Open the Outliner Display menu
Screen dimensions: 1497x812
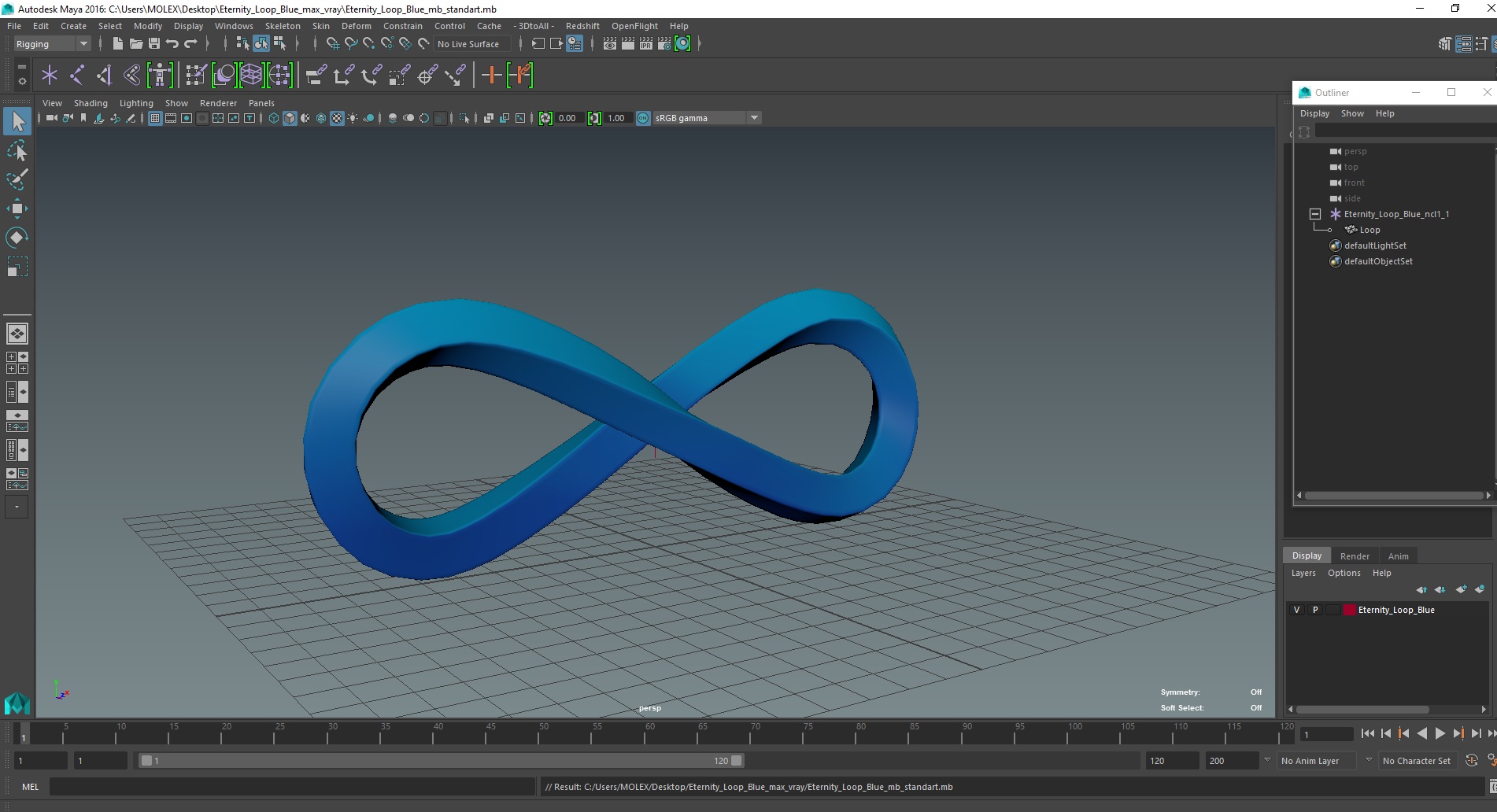tap(1314, 113)
